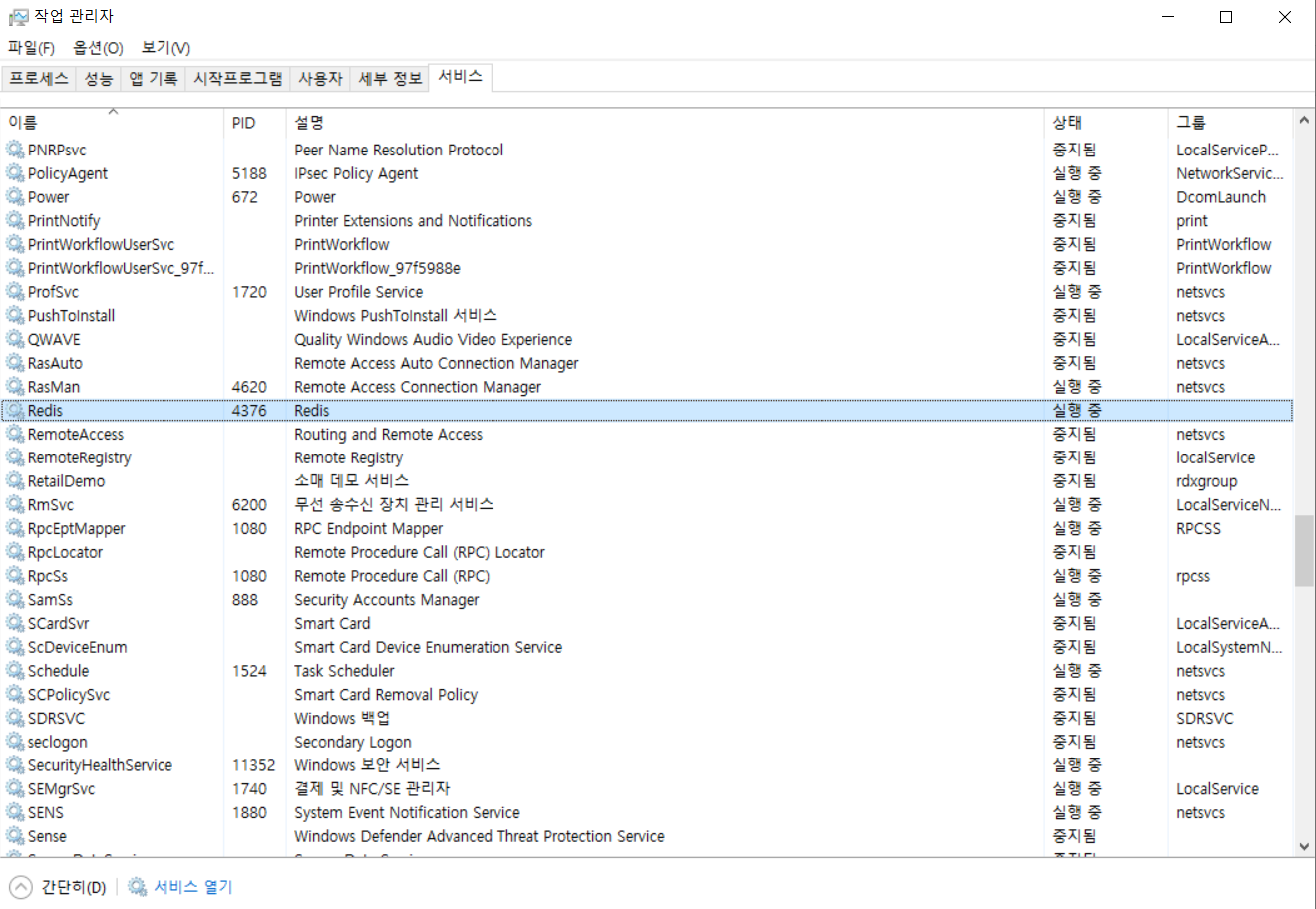Switch to the 앱 기록 tab
Viewport: 1316px width, 909px height.
tap(154, 78)
